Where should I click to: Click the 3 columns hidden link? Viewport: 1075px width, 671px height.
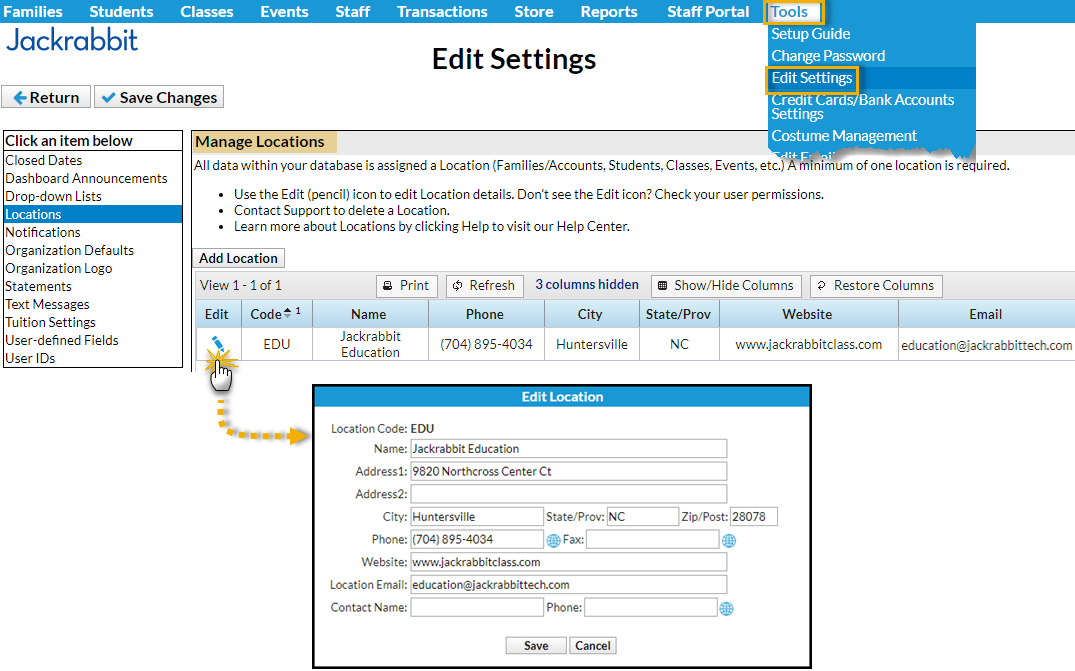(x=587, y=284)
